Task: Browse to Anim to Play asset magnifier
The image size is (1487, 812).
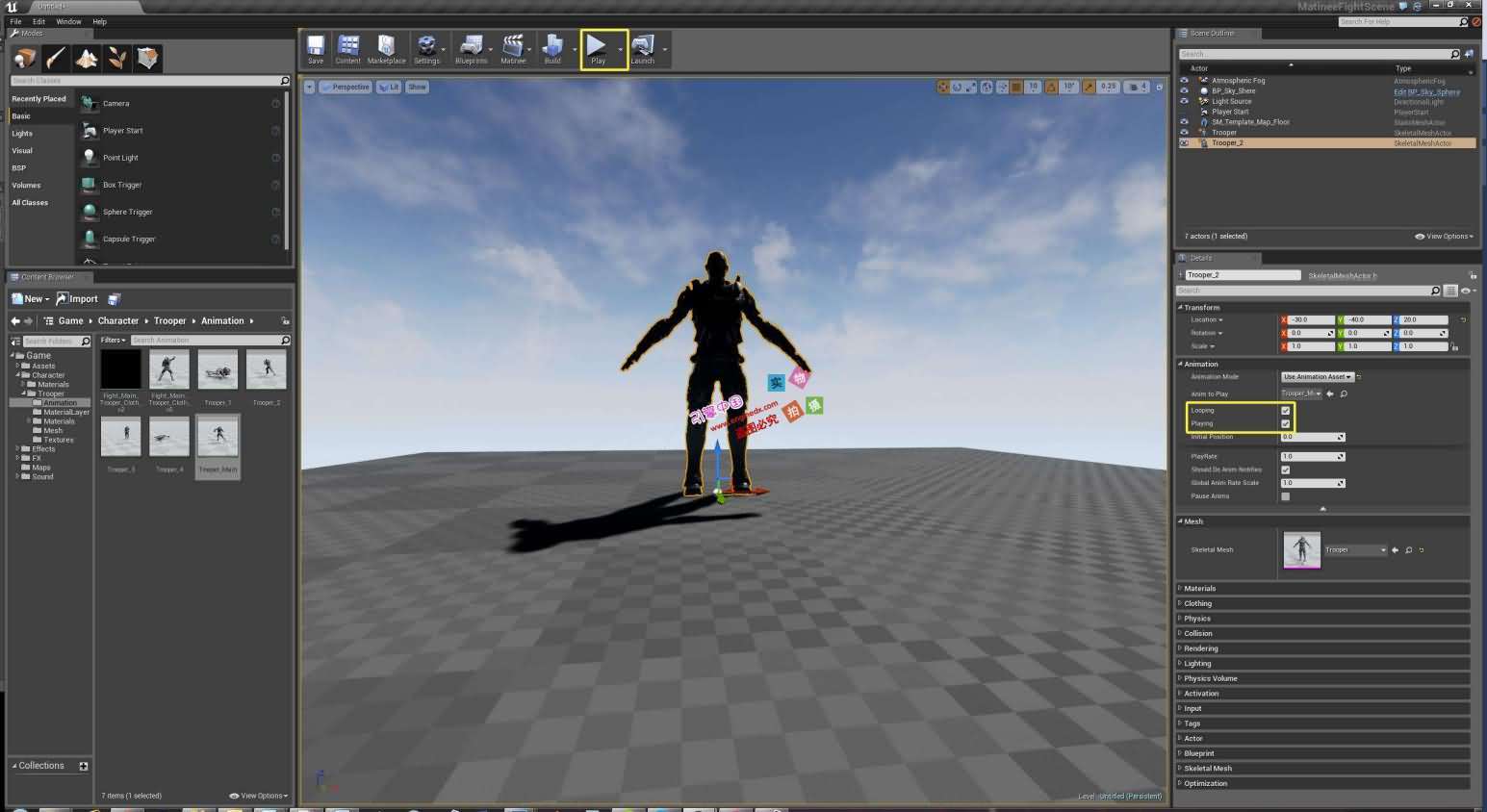Action: click(x=1344, y=393)
